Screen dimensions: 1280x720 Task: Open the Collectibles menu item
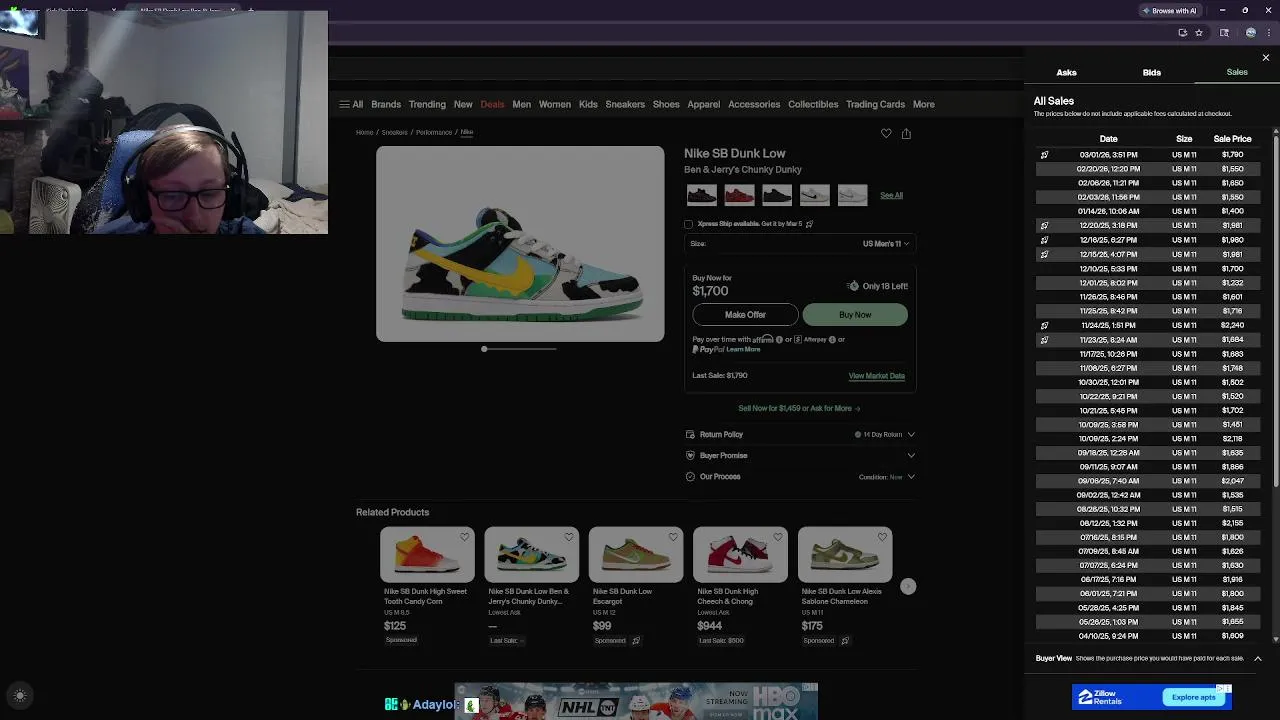[813, 104]
